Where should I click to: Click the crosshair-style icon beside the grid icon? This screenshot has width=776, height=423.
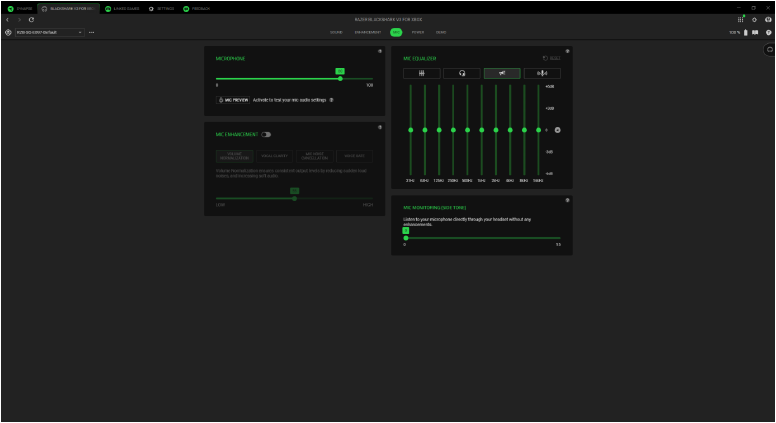754,20
